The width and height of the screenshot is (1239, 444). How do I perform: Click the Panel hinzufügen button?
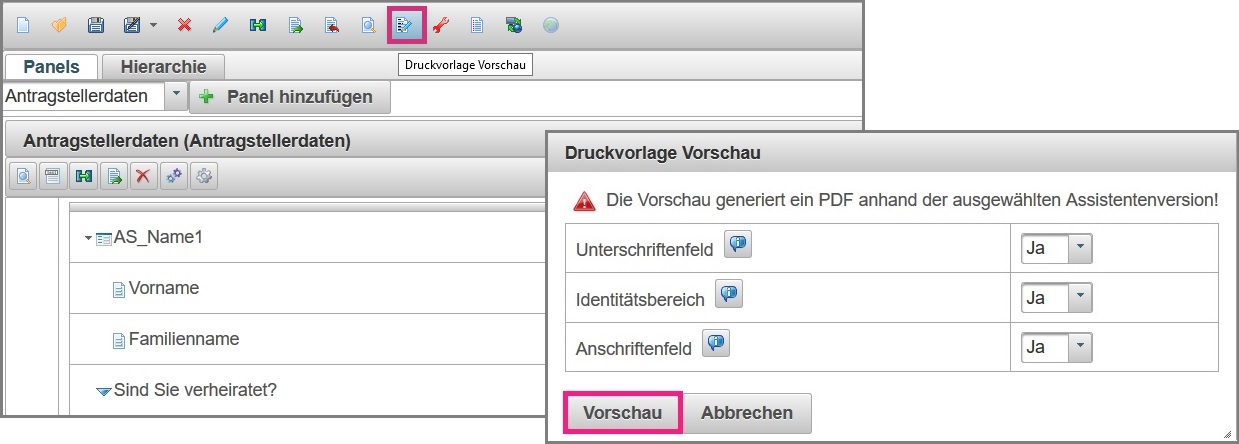coord(289,97)
